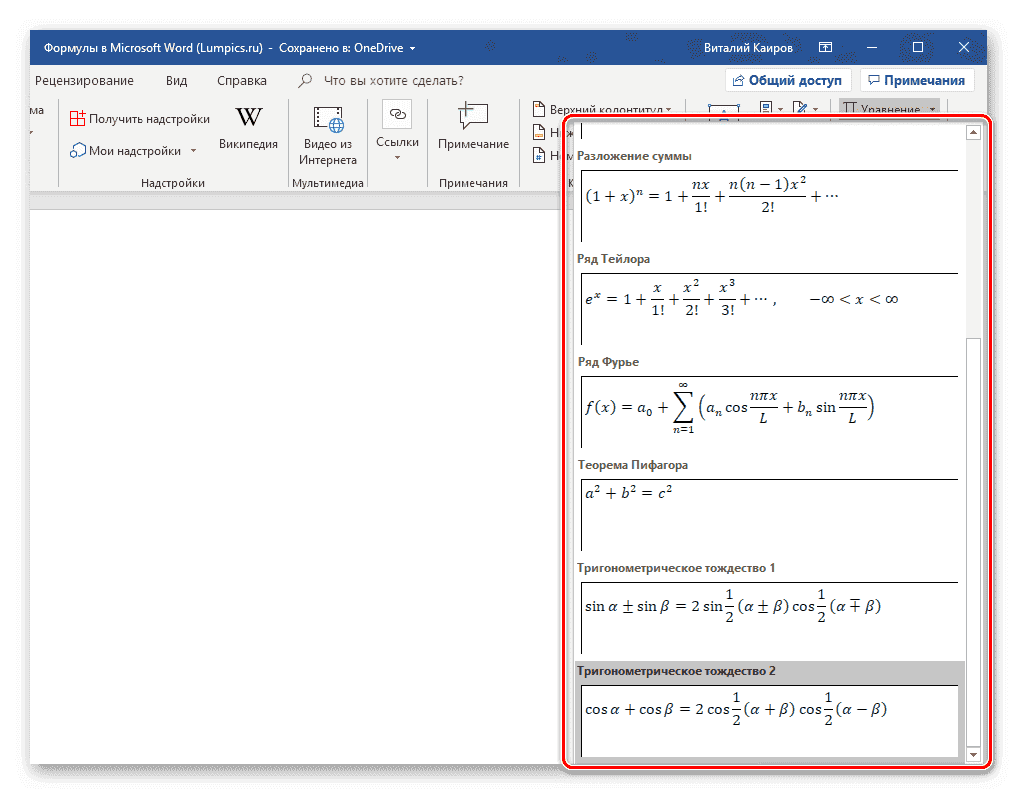Open the Вид ribbon tab

[176, 80]
